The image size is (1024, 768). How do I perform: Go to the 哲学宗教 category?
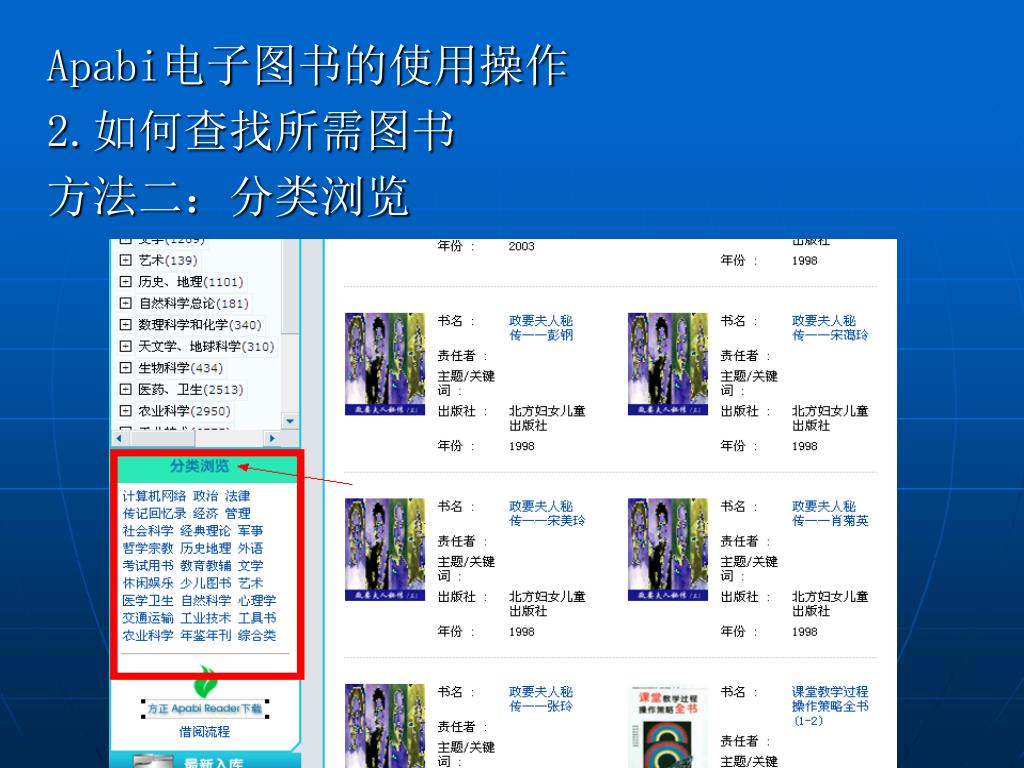(x=148, y=549)
